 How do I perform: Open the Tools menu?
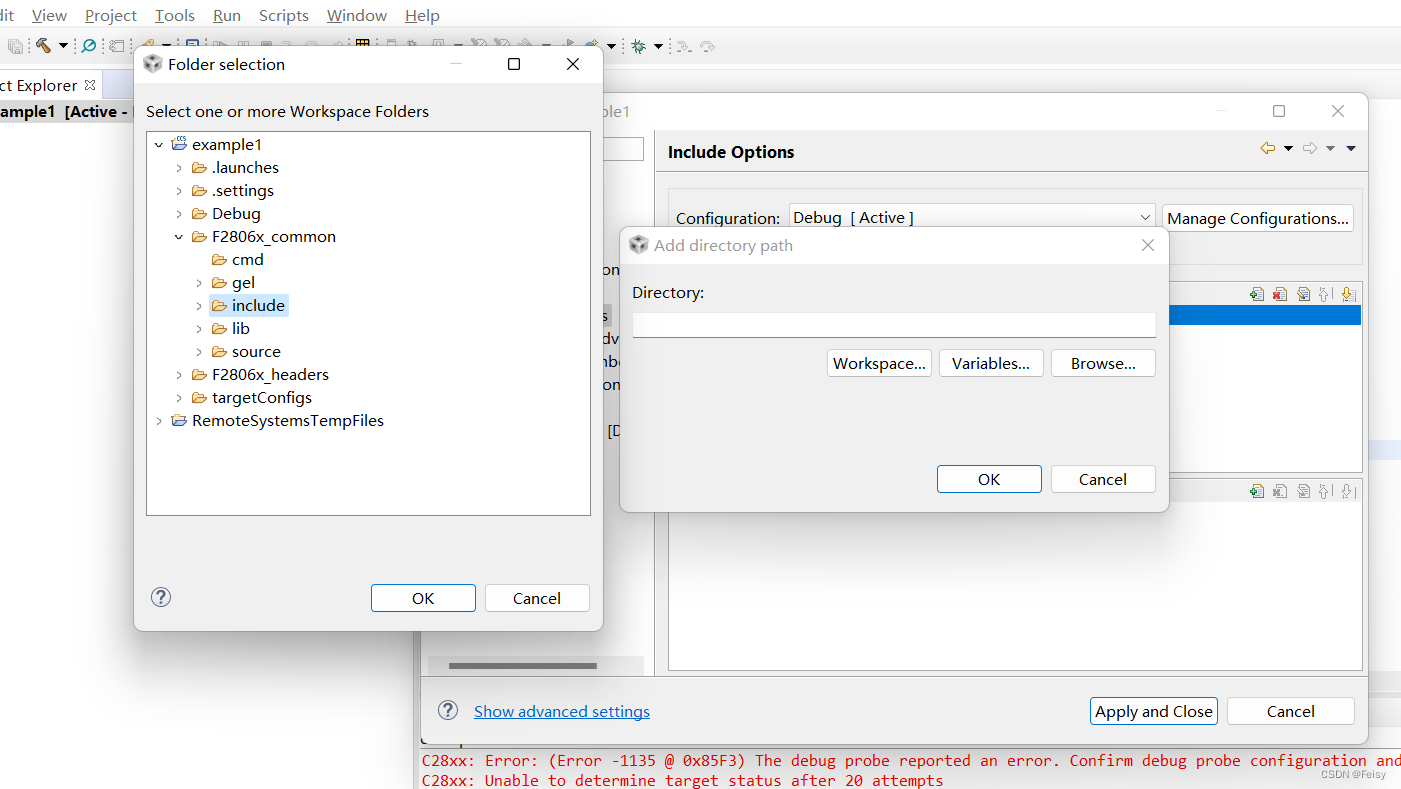pyautogui.click(x=175, y=15)
